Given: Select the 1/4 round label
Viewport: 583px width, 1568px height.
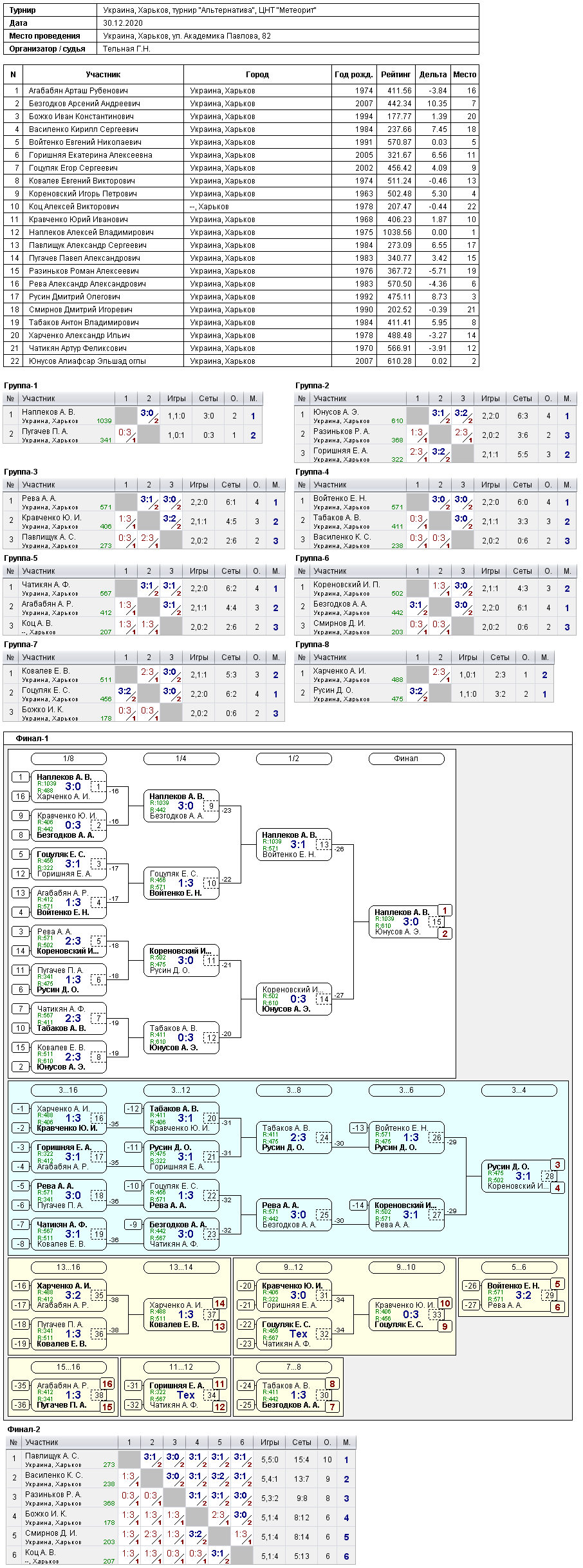Looking at the screenshot, I should [181, 759].
